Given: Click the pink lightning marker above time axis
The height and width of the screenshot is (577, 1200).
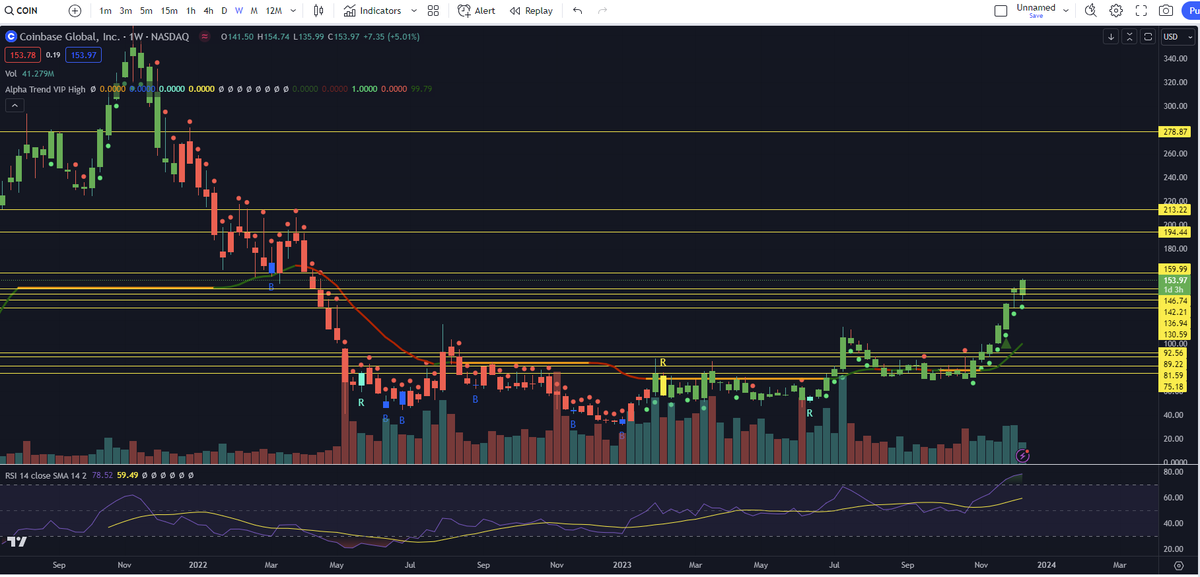Looking at the screenshot, I should [x=1023, y=455].
